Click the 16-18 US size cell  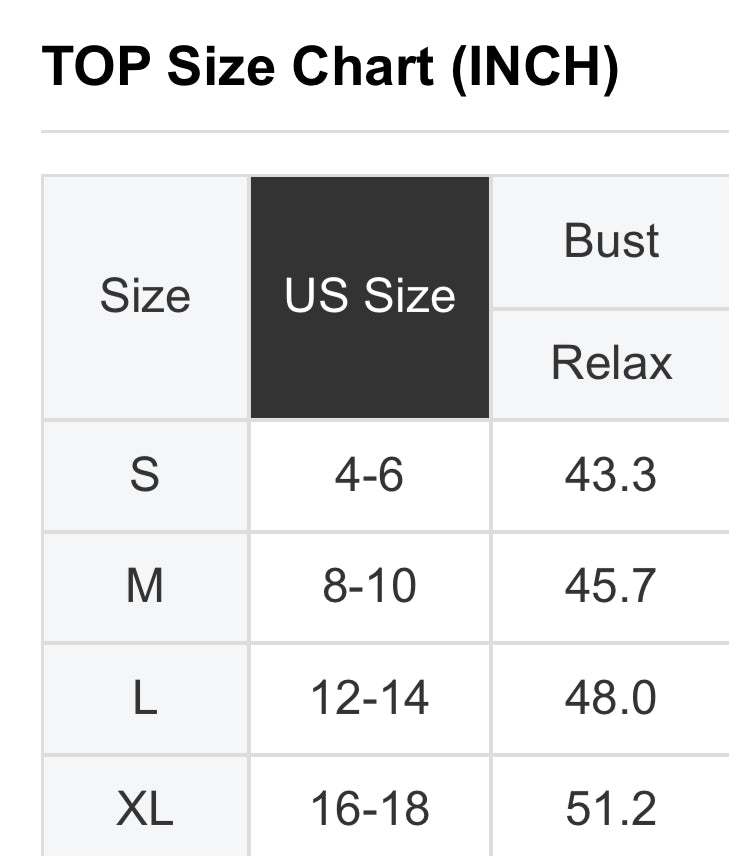tap(369, 809)
